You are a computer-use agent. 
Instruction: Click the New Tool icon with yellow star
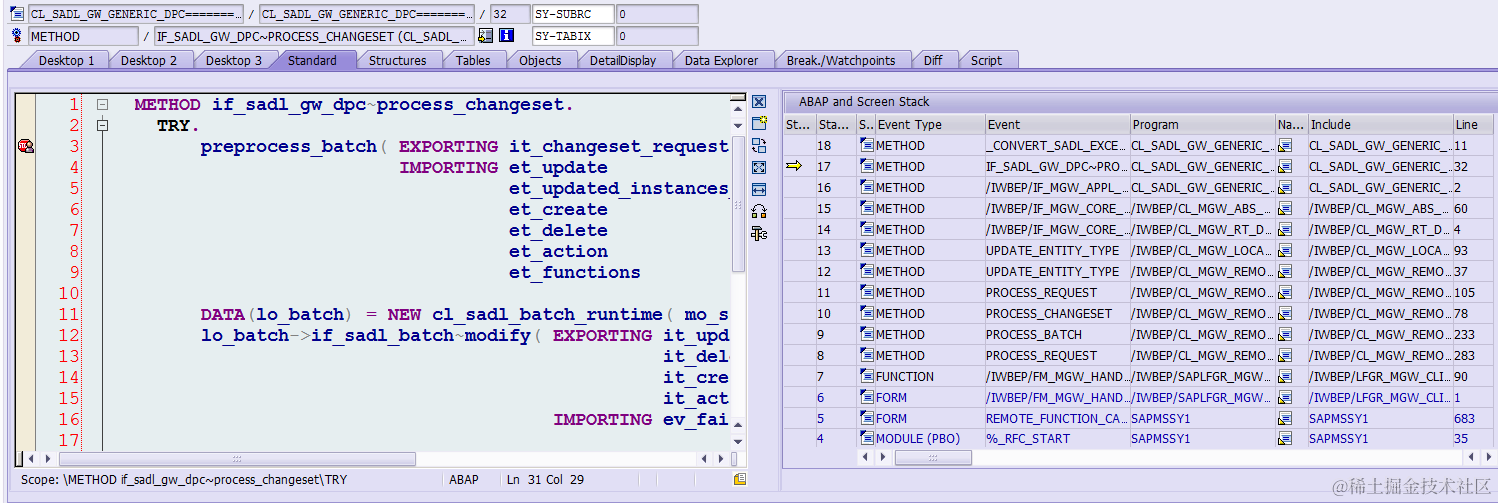pos(759,123)
